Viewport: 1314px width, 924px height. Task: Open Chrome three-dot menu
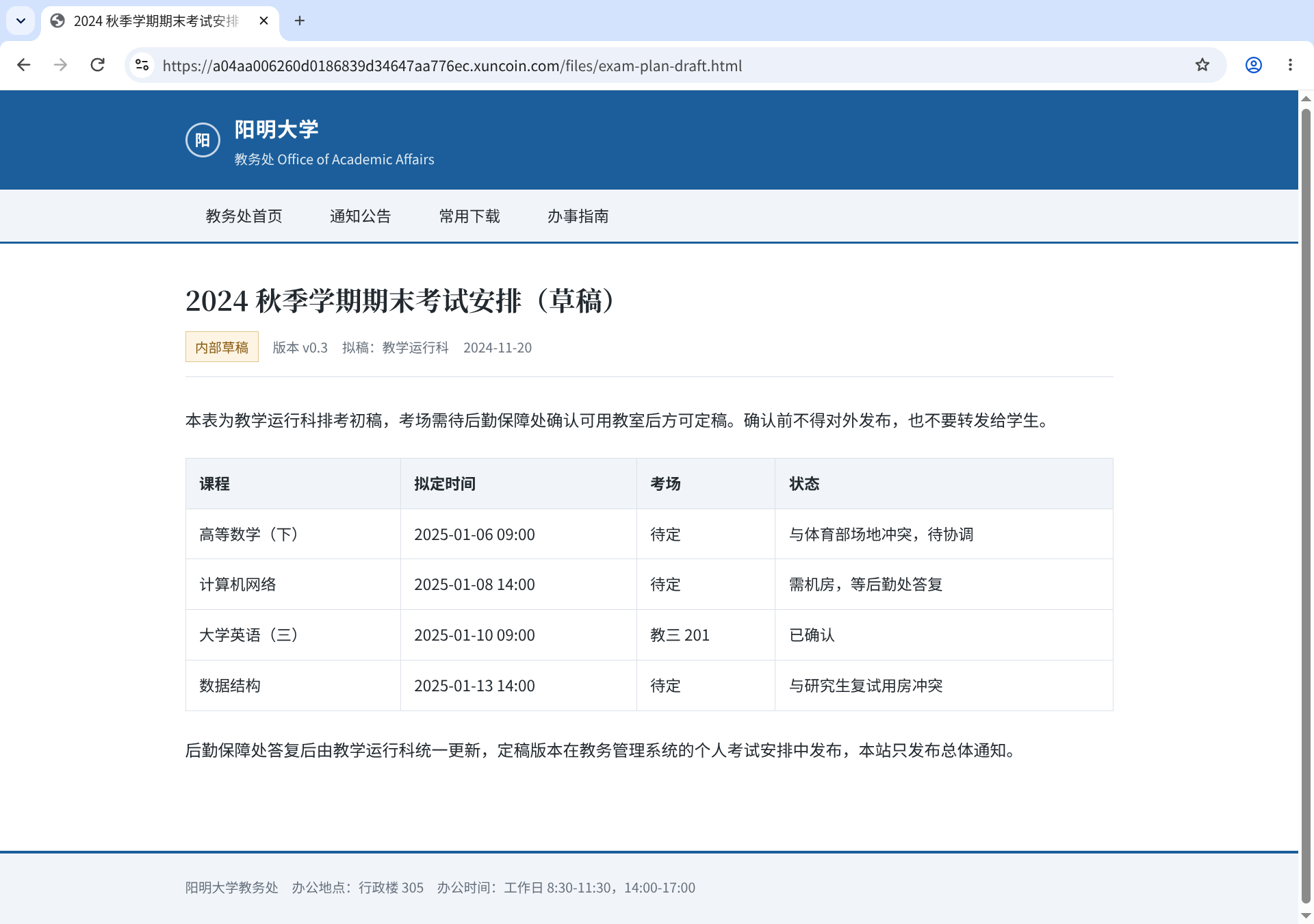point(1291,65)
